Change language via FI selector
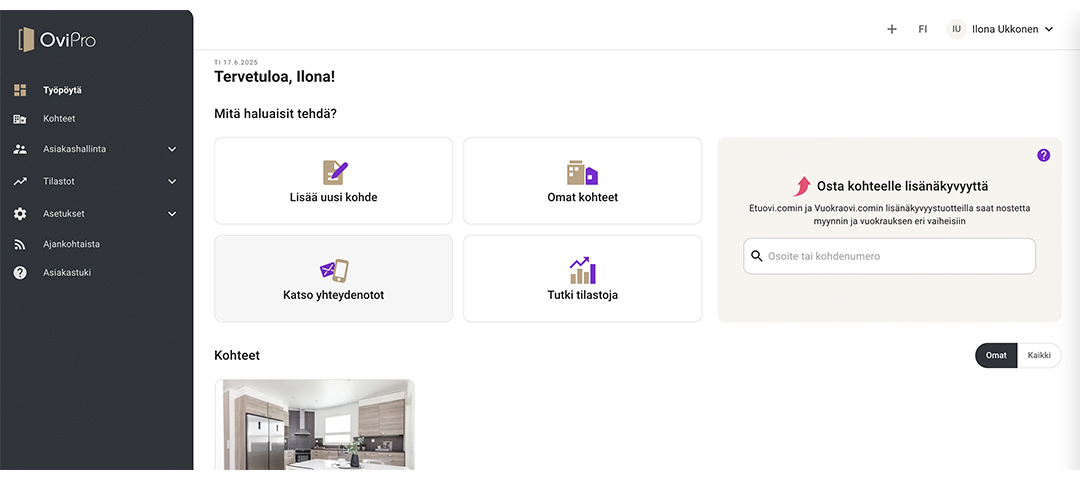The width and height of the screenshot is (1080, 480). 922,30
